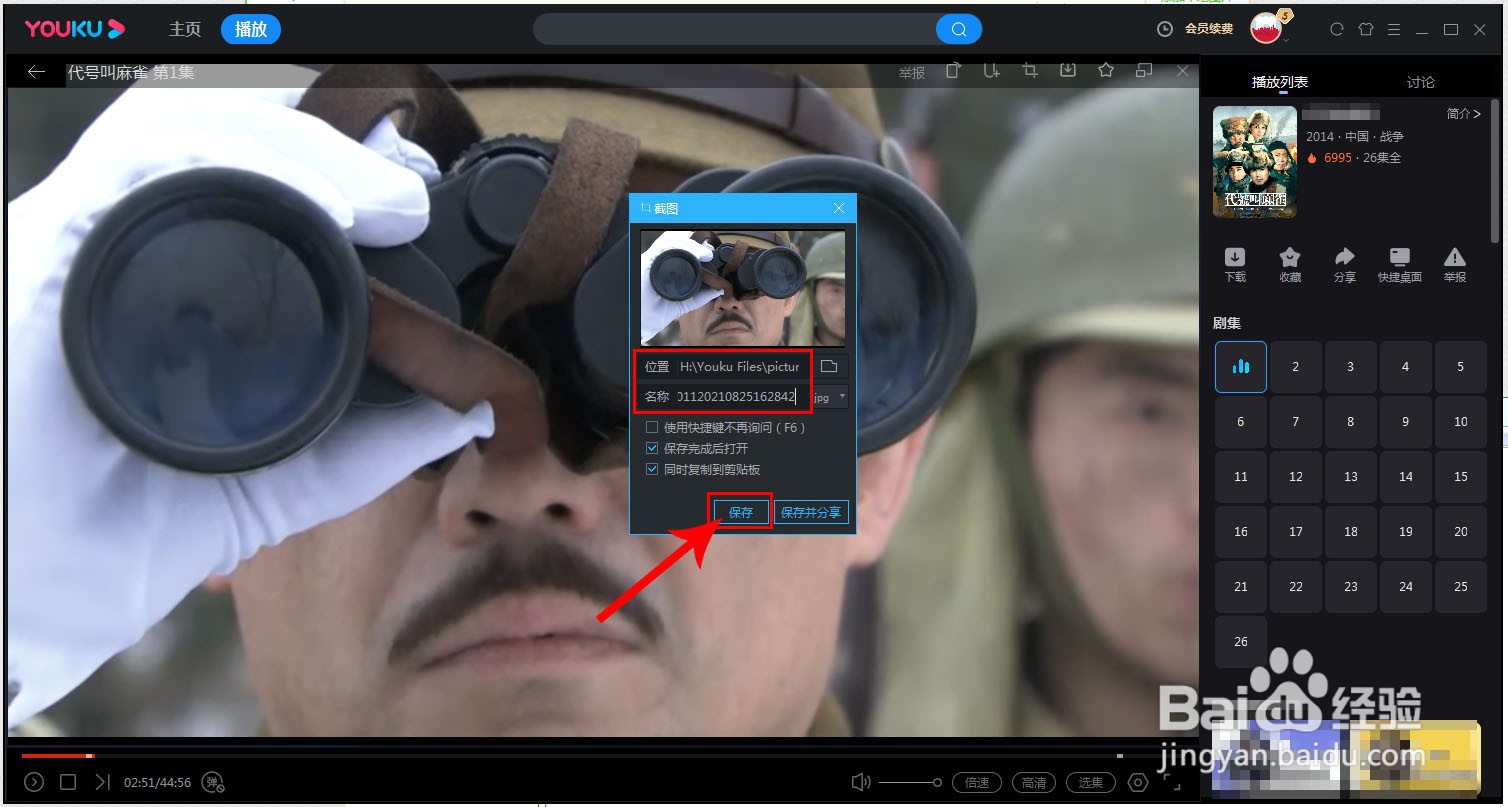The image size is (1508, 807).
Task: Uncheck 同时复制到剪贴板 checkbox
Action: tap(652, 469)
